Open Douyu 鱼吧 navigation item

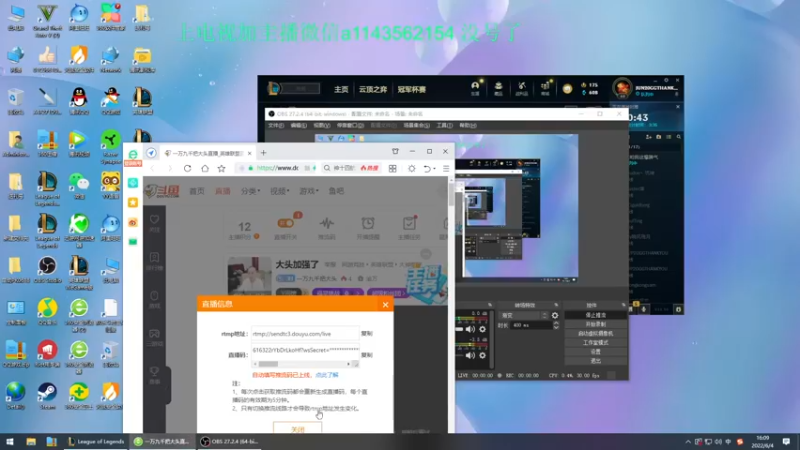click(x=336, y=191)
